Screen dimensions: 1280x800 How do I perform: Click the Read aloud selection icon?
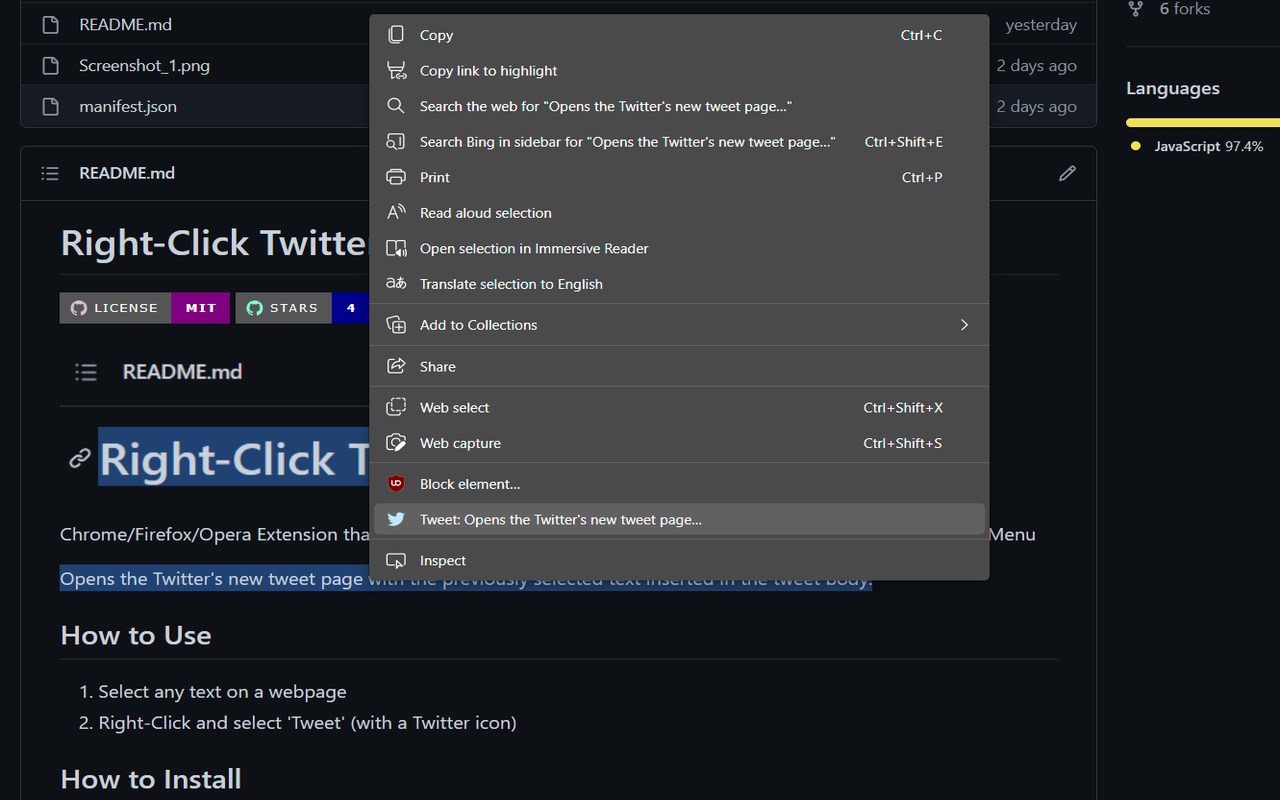(396, 213)
